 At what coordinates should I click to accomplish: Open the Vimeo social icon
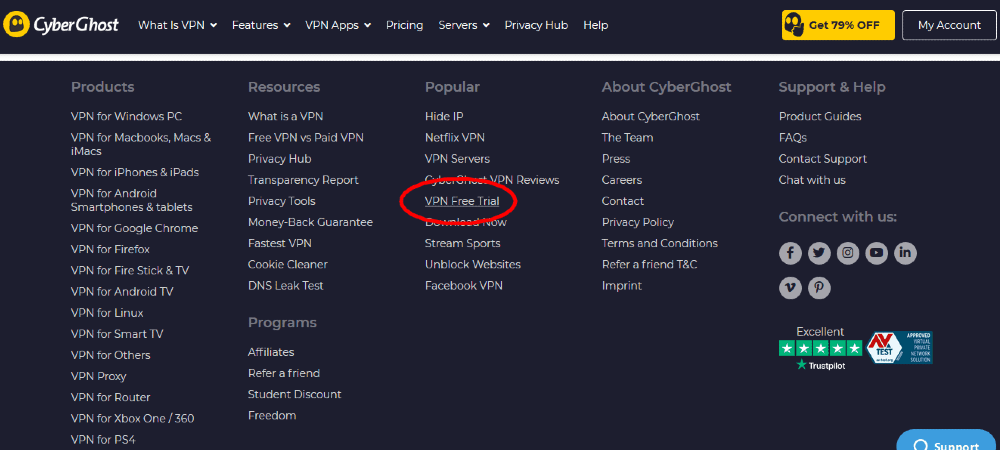[790, 288]
